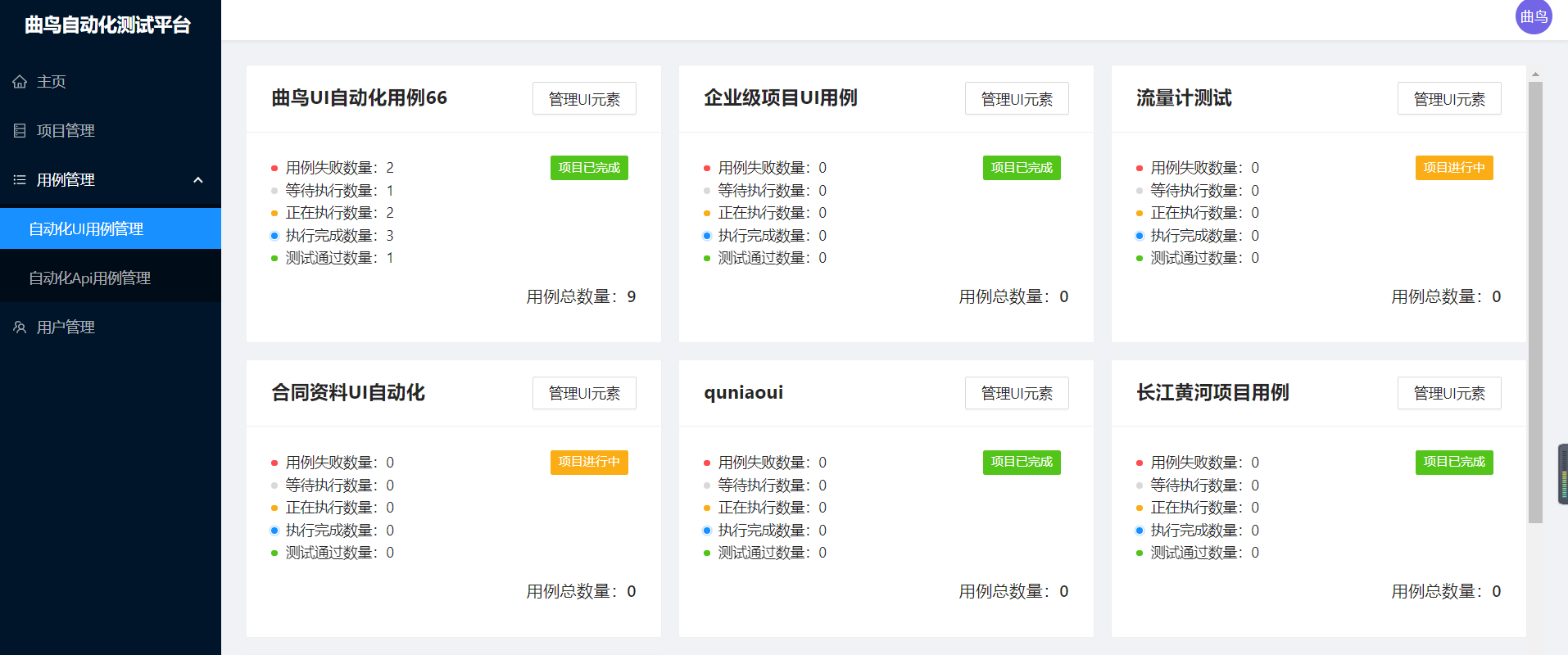The width and height of the screenshot is (1568, 655).
Task: Click the home icon beside 主页
Action: (x=20, y=82)
